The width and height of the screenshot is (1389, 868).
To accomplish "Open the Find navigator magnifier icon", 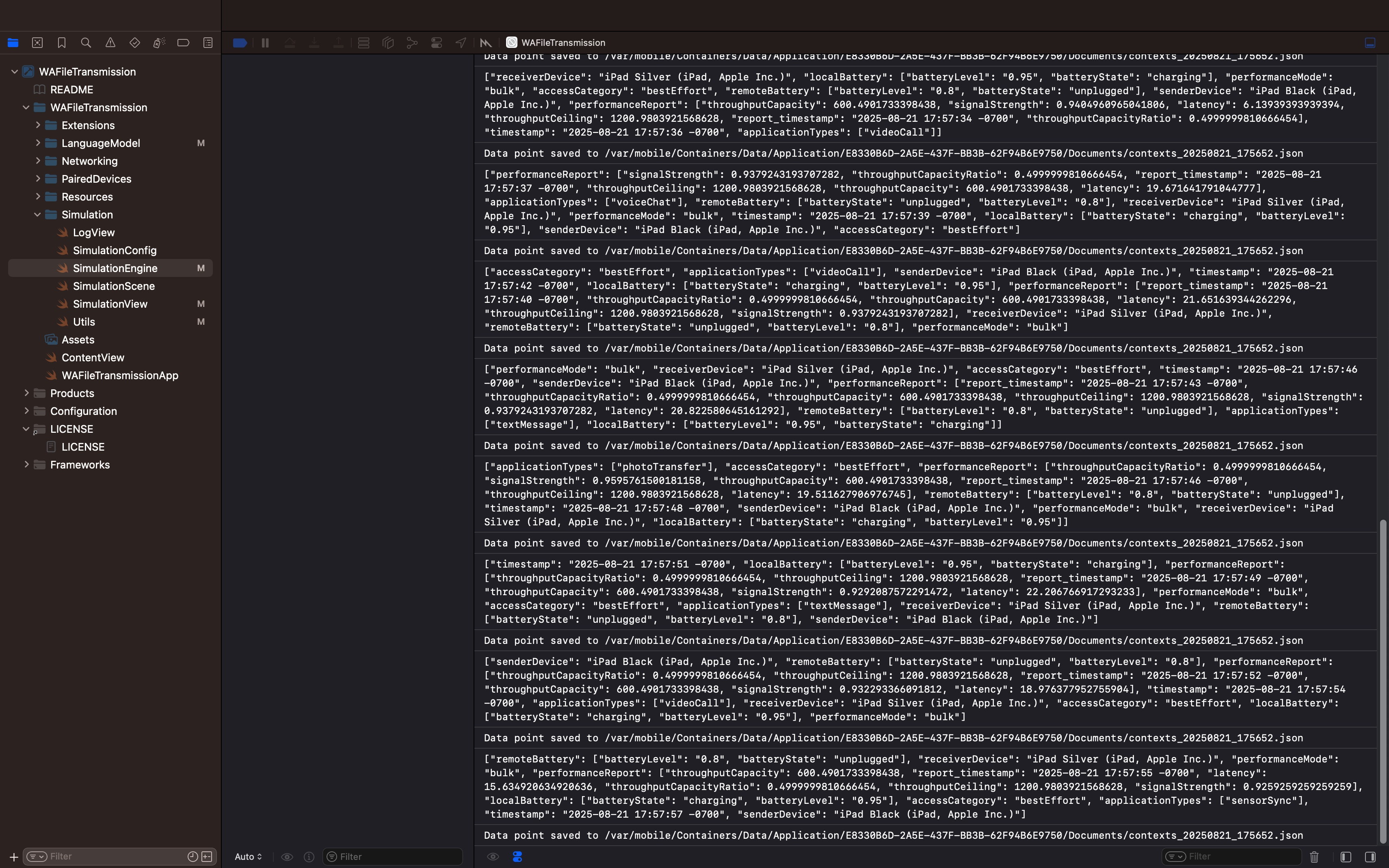I will click(x=86, y=43).
